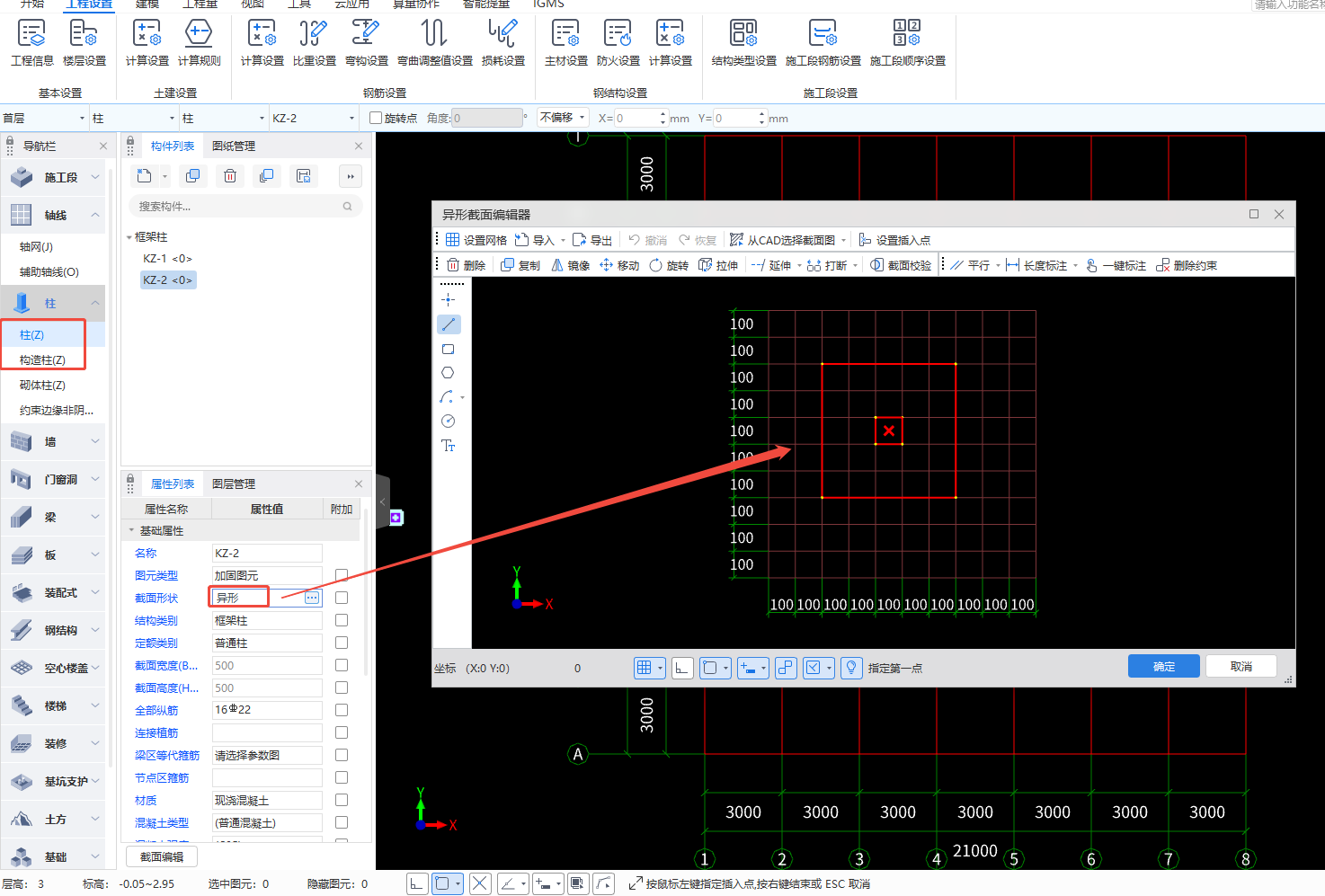
Task: Open 比重设置 under 钢筋设置
Action: [x=315, y=43]
